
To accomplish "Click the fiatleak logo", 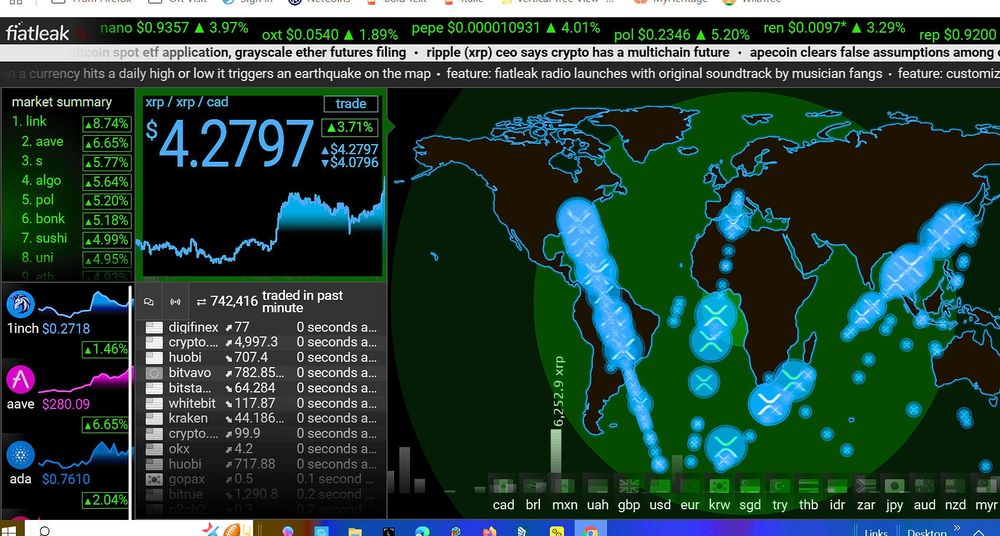I will (x=38, y=33).
